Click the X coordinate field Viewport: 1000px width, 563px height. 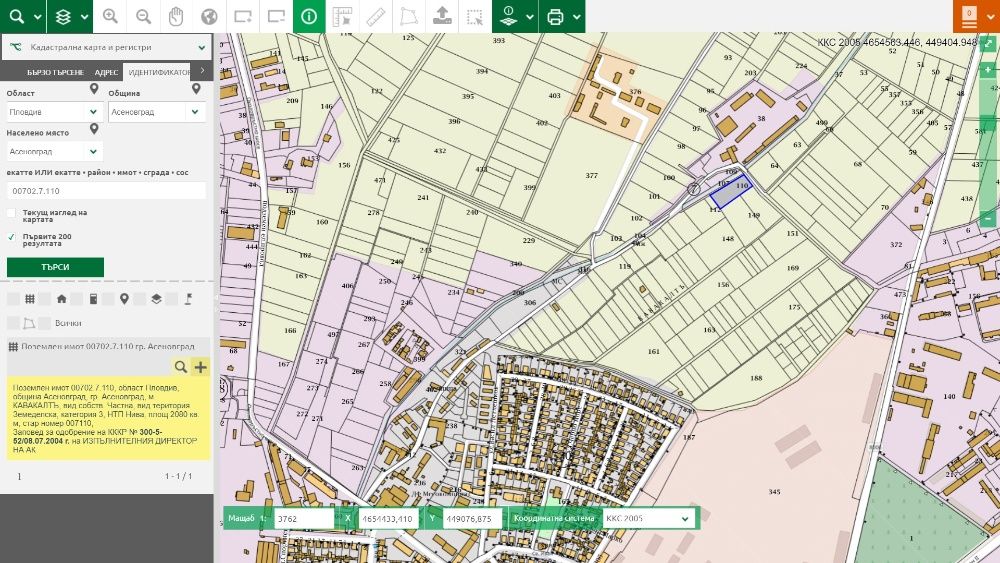pos(388,518)
